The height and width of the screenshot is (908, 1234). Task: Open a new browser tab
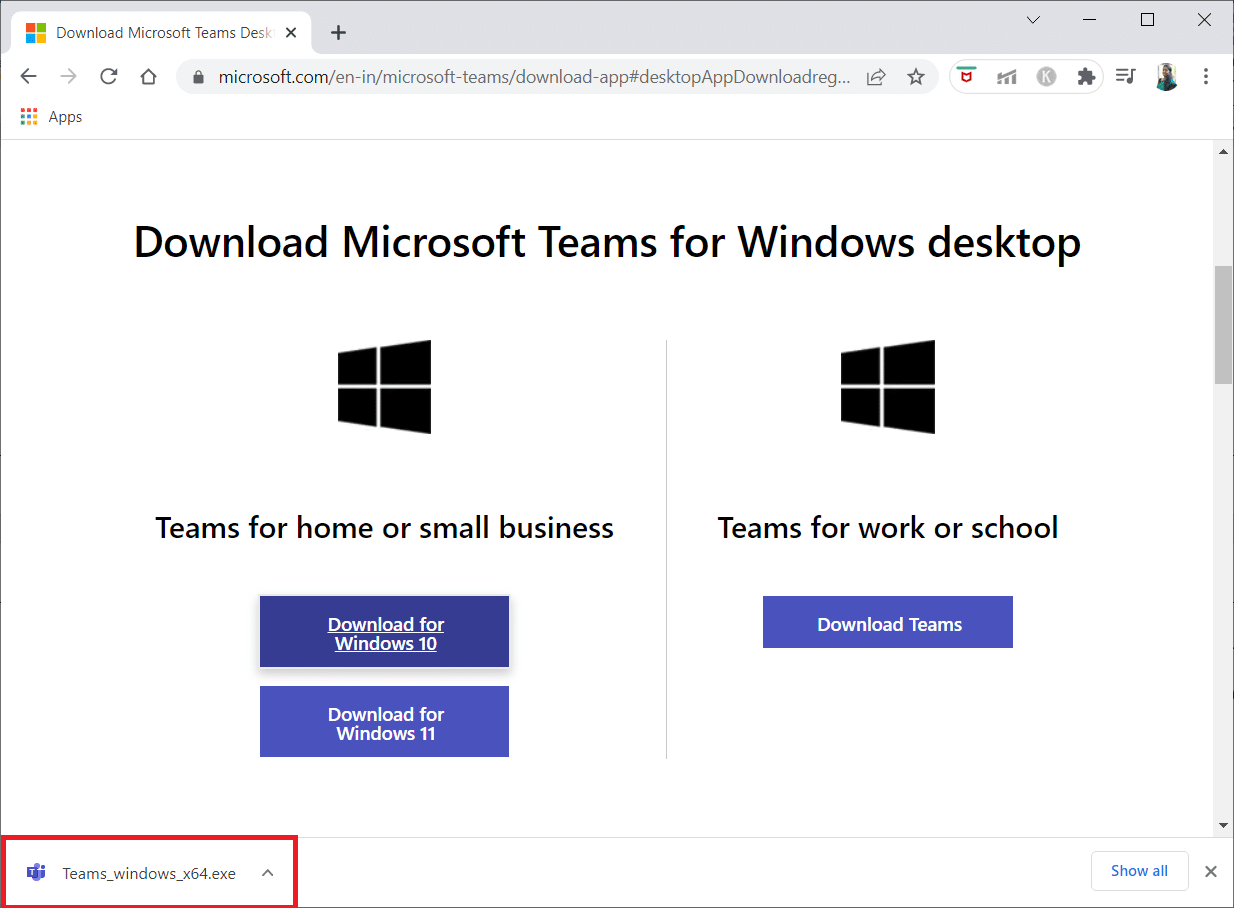tap(338, 32)
